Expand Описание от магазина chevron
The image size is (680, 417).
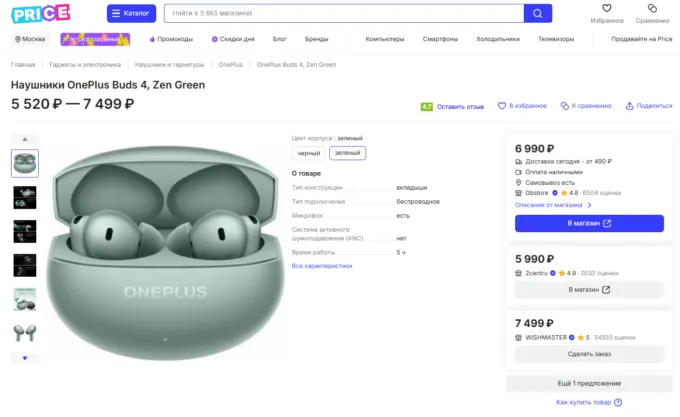tap(589, 205)
